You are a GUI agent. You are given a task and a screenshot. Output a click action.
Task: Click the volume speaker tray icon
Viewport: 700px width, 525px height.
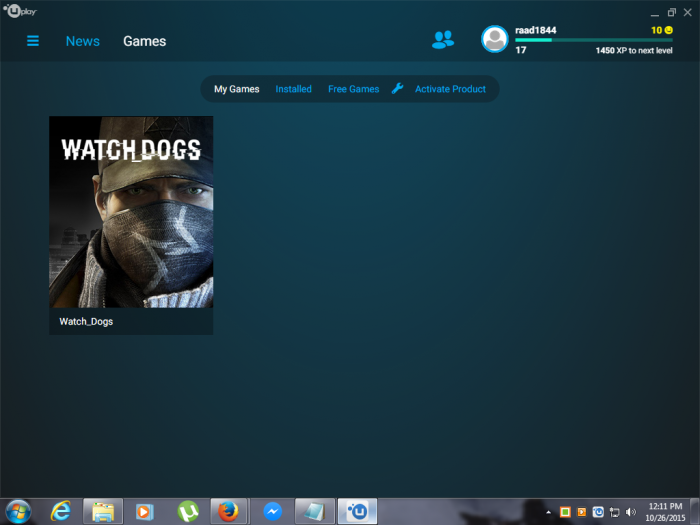(630, 512)
